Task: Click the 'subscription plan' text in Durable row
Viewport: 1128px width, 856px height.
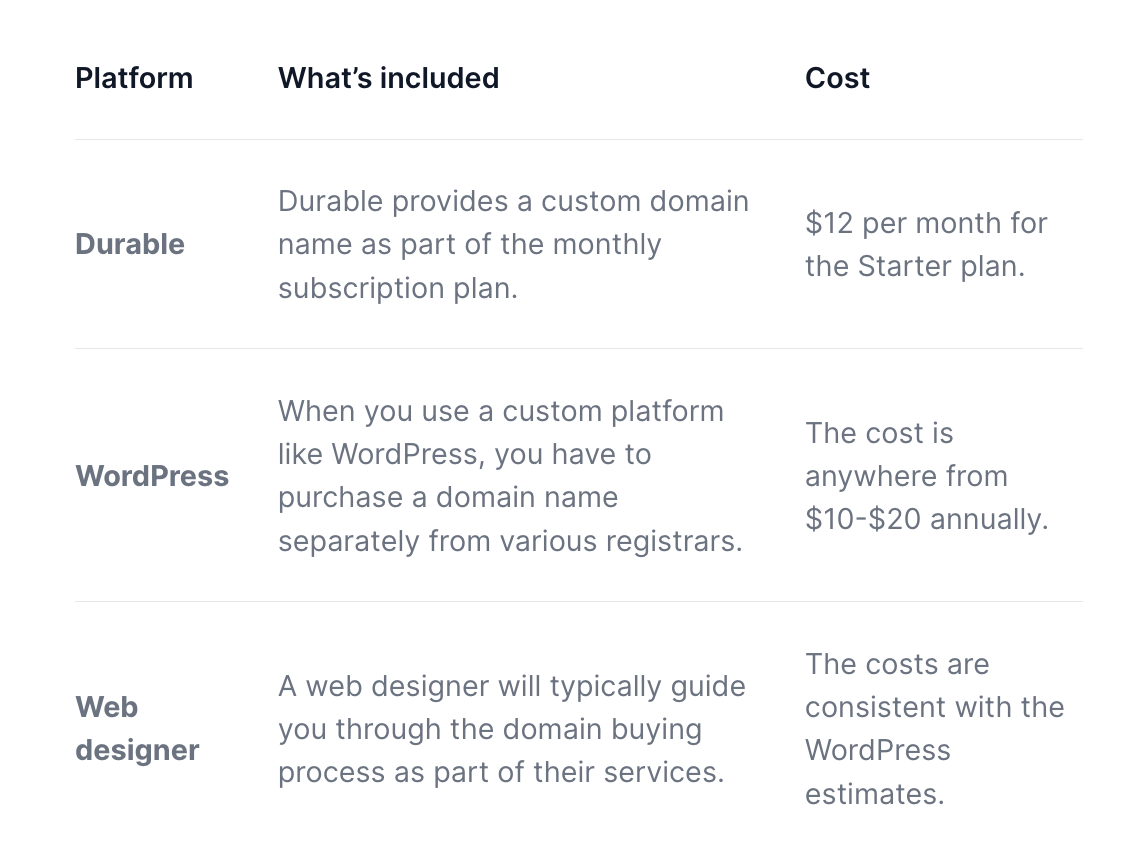Action: pos(397,288)
